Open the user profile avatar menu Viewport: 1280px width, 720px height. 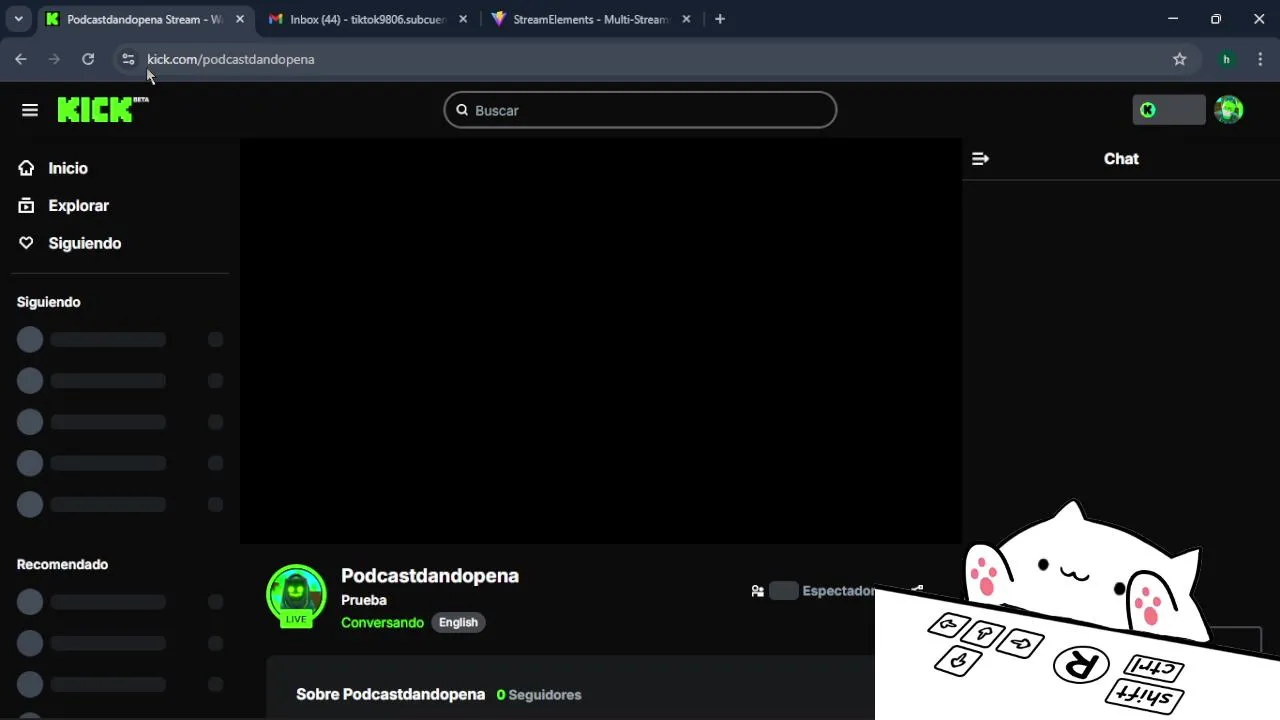(x=1228, y=110)
